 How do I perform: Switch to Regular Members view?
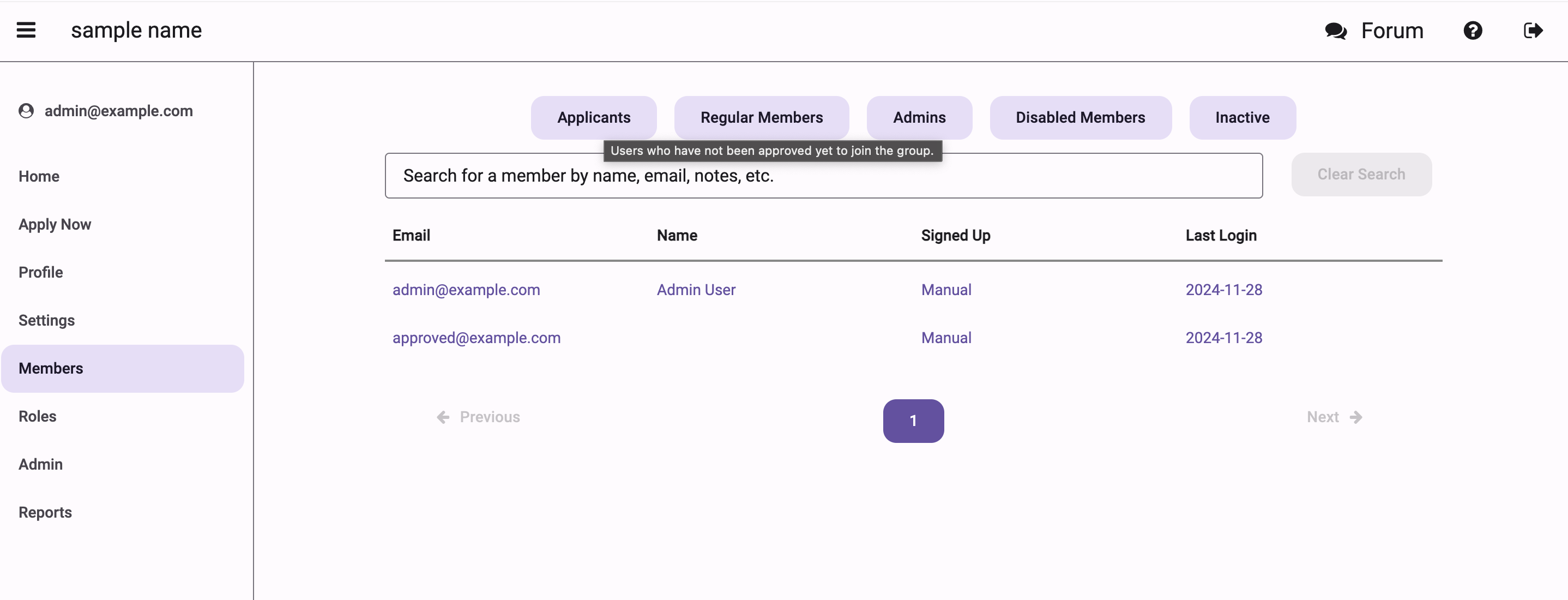(x=761, y=118)
